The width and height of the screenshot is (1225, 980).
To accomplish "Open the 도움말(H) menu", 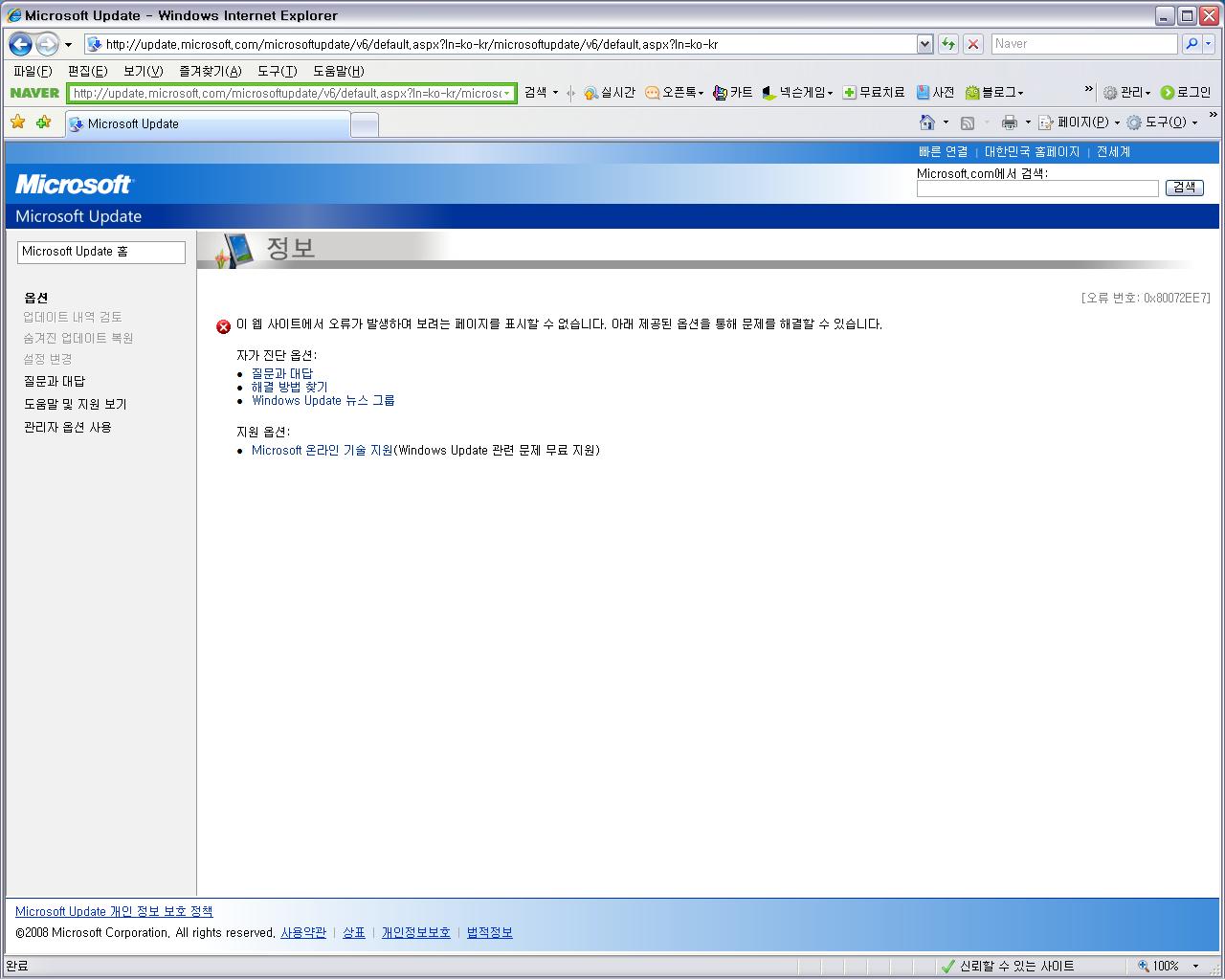I will pos(338,71).
